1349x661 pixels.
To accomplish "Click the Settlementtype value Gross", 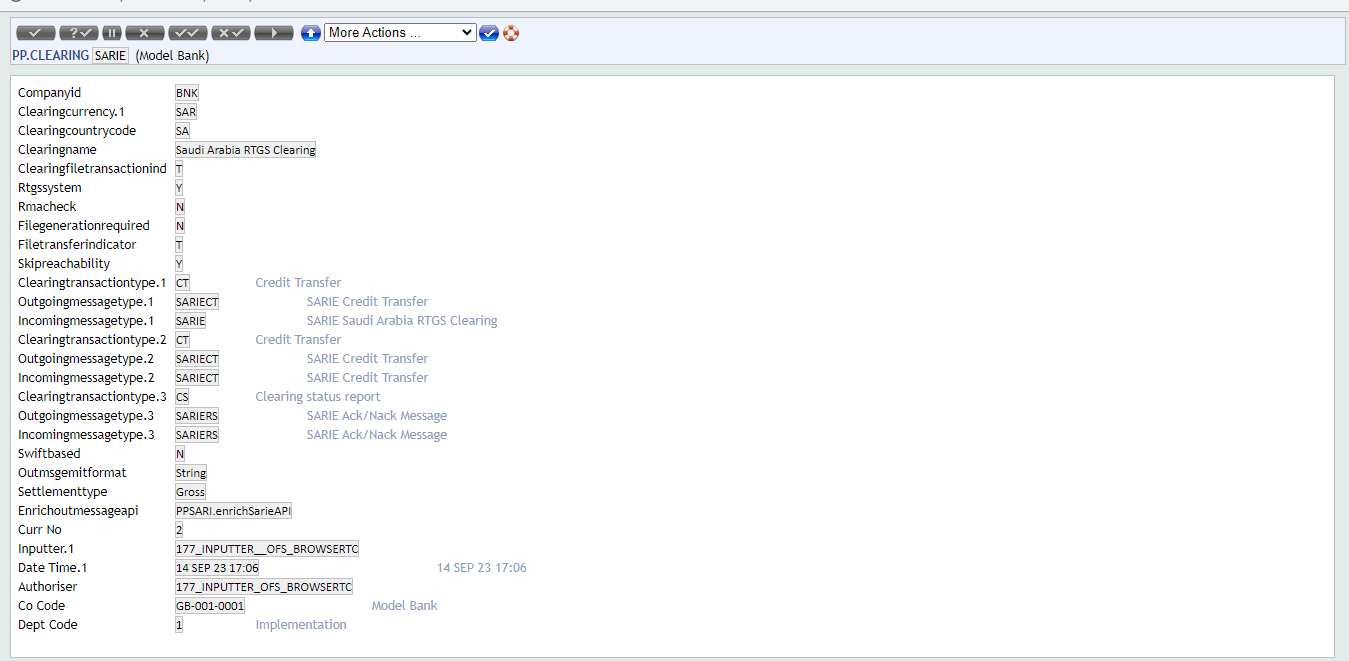I will point(190,492).
